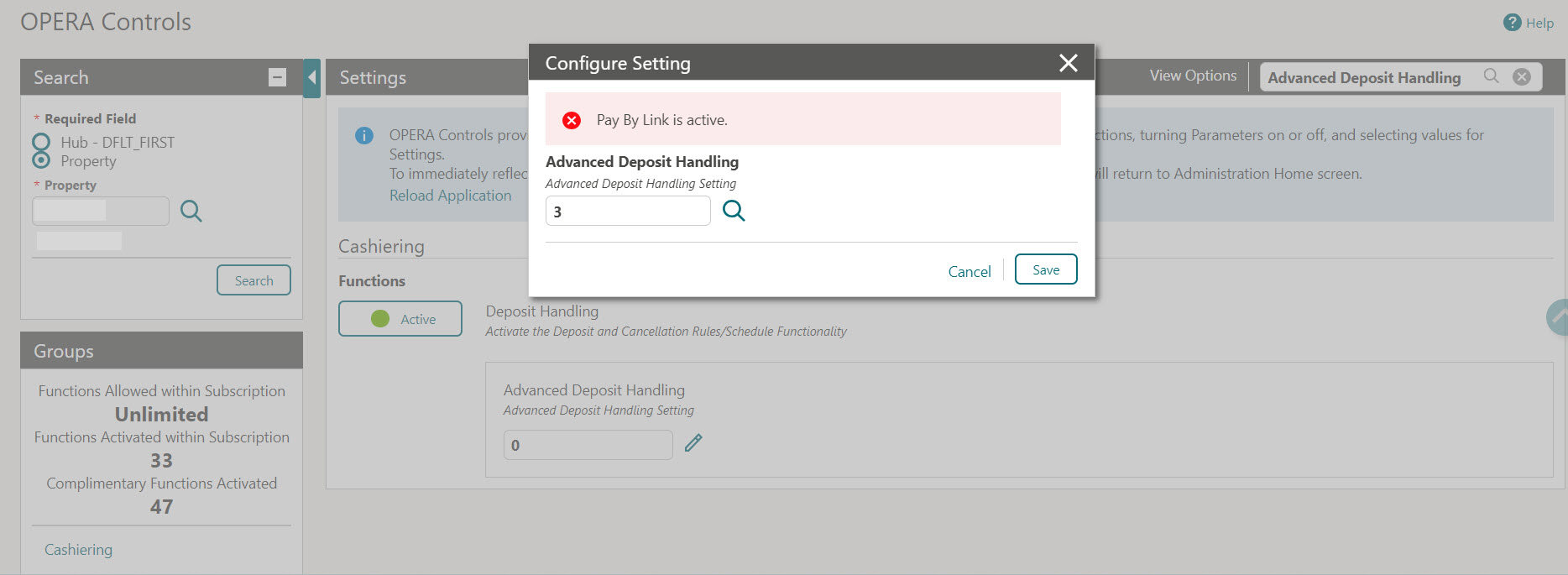Open the Help icon at top right
Viewport: 1568px width, 575px height.
1512,23
